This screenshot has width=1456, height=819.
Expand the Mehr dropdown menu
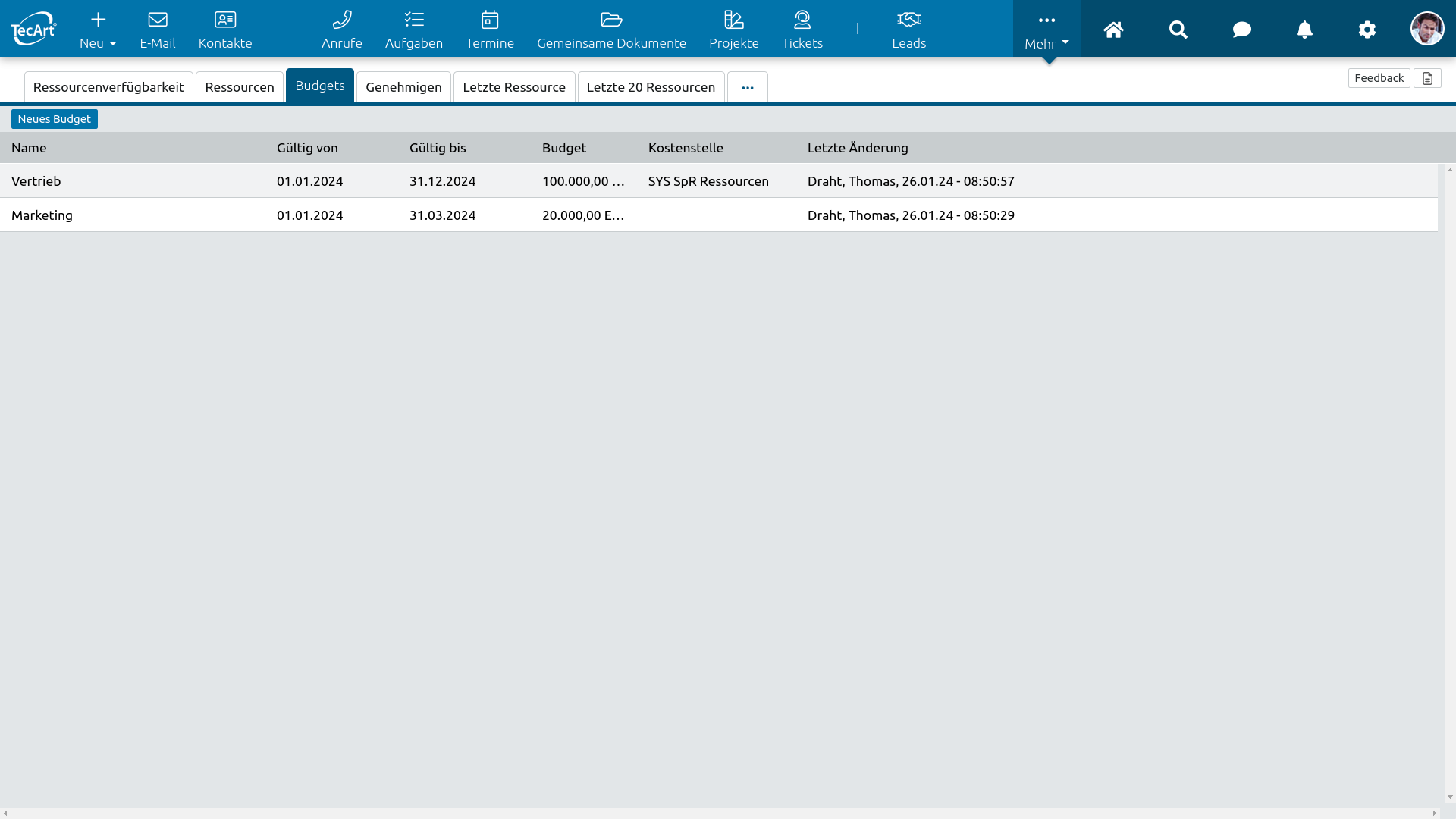point(1046,30)
